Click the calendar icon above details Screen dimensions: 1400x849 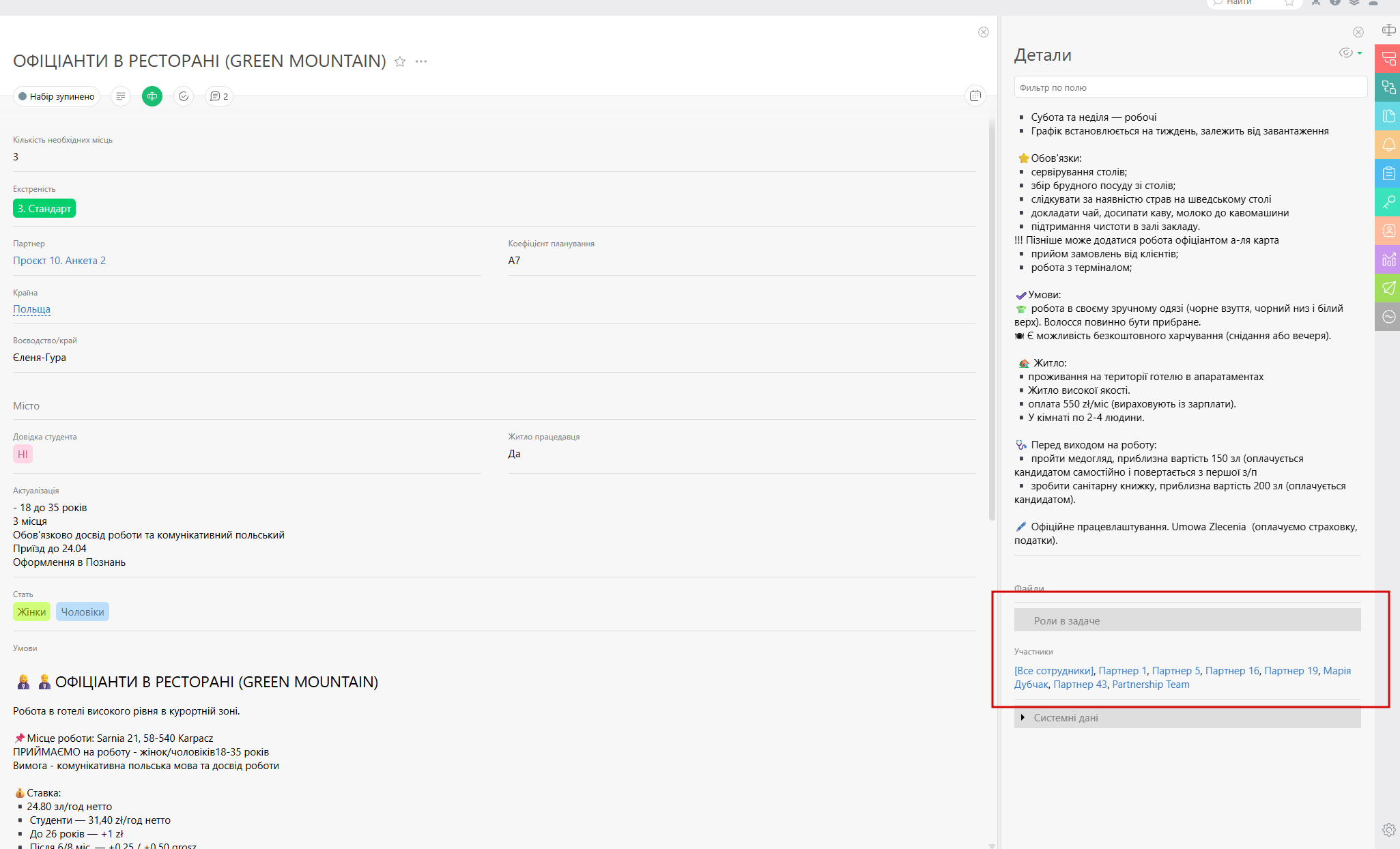coord(975,96)
